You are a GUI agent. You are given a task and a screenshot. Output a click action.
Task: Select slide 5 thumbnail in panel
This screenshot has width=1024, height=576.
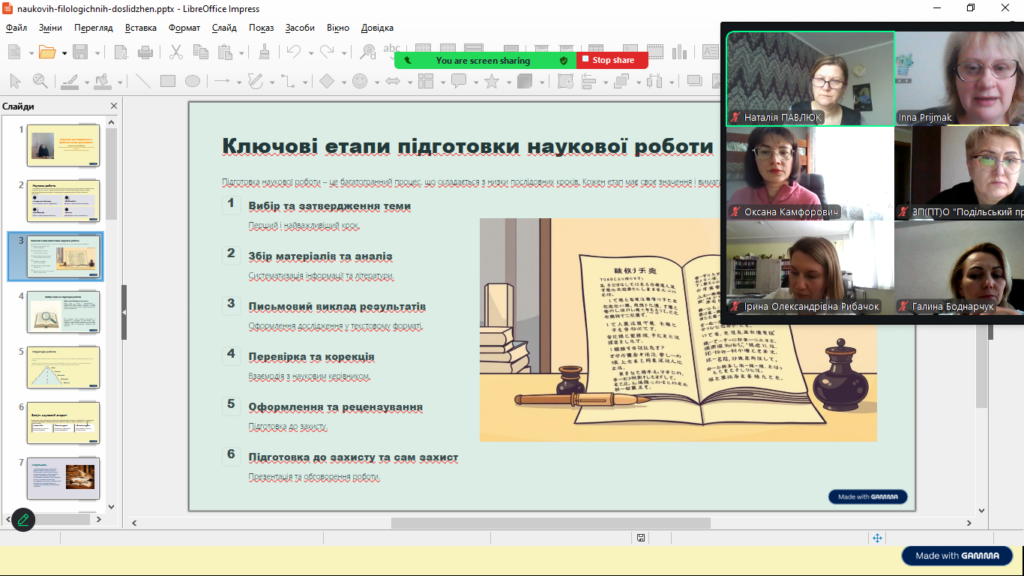pos(63,367)
